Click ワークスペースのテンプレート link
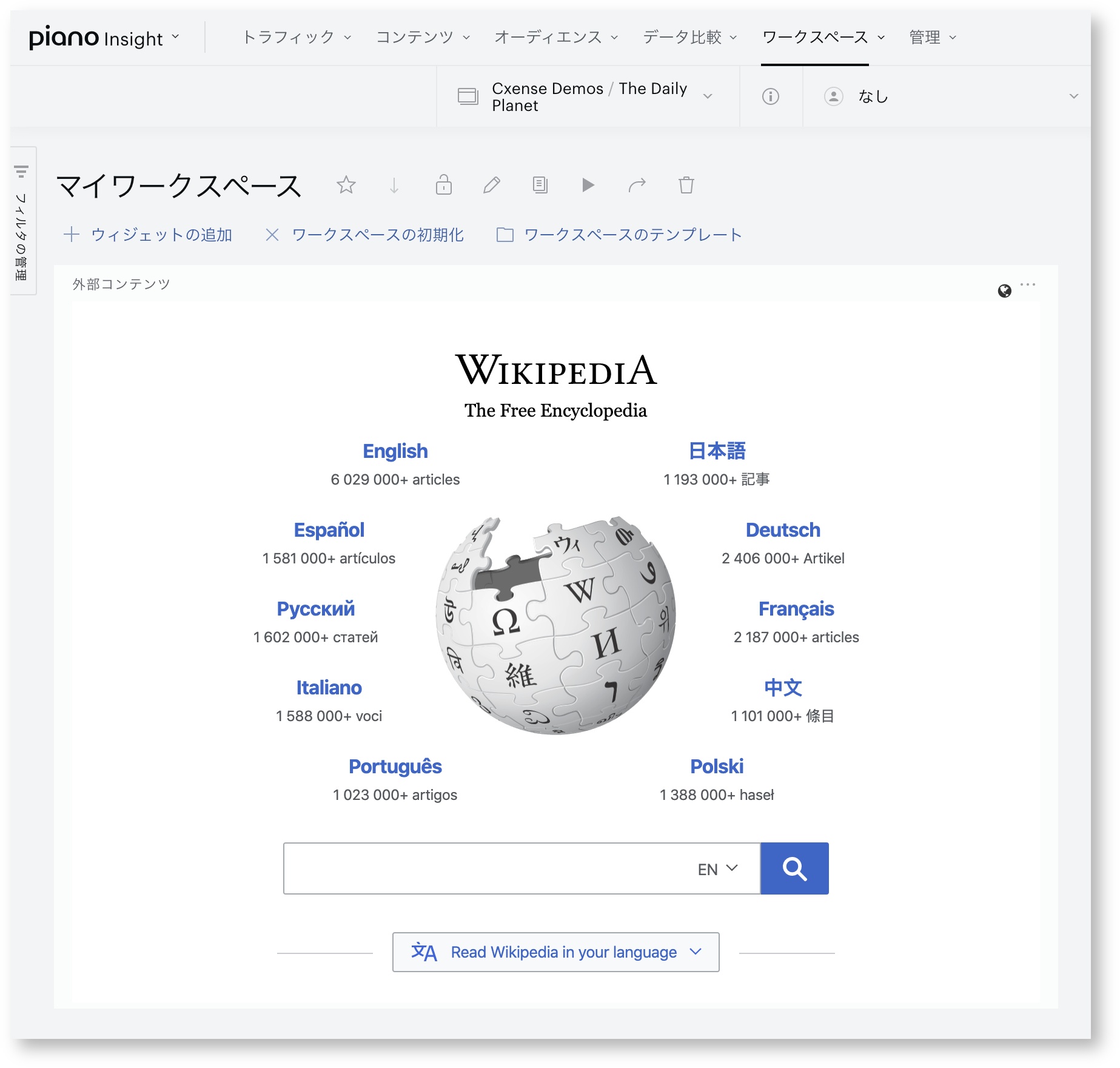Image resolution: width=1120 pixels, height=1068 pixels. click(x=633, y=235)
